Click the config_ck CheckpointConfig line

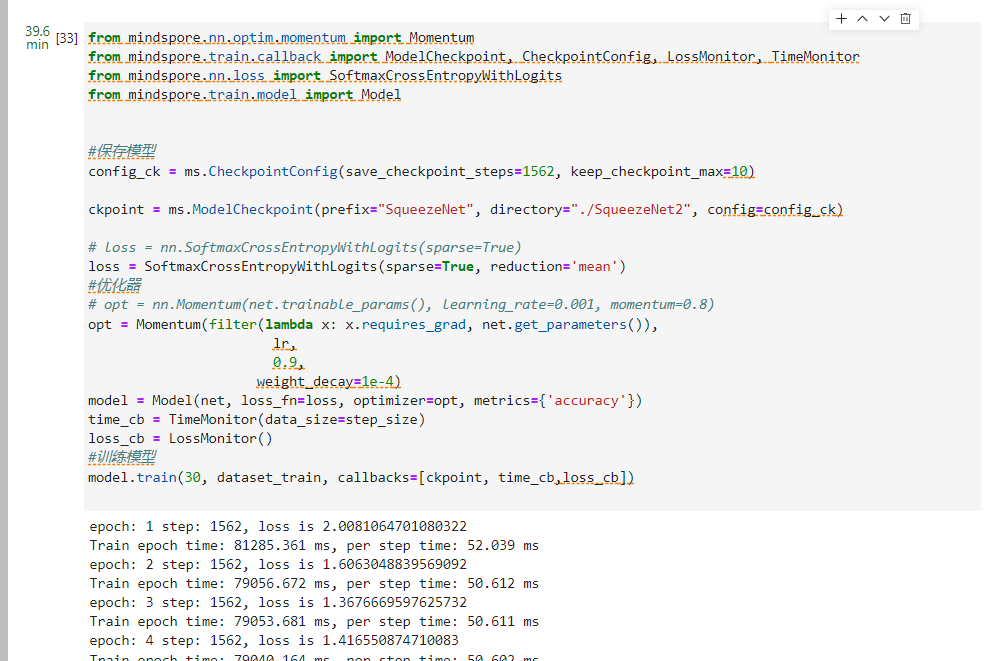pos(421,172)
